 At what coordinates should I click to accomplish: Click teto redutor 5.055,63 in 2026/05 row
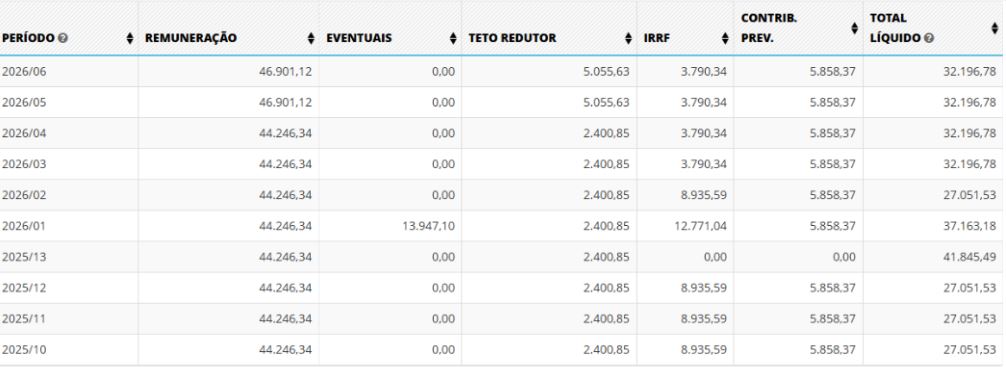[606, 103]
